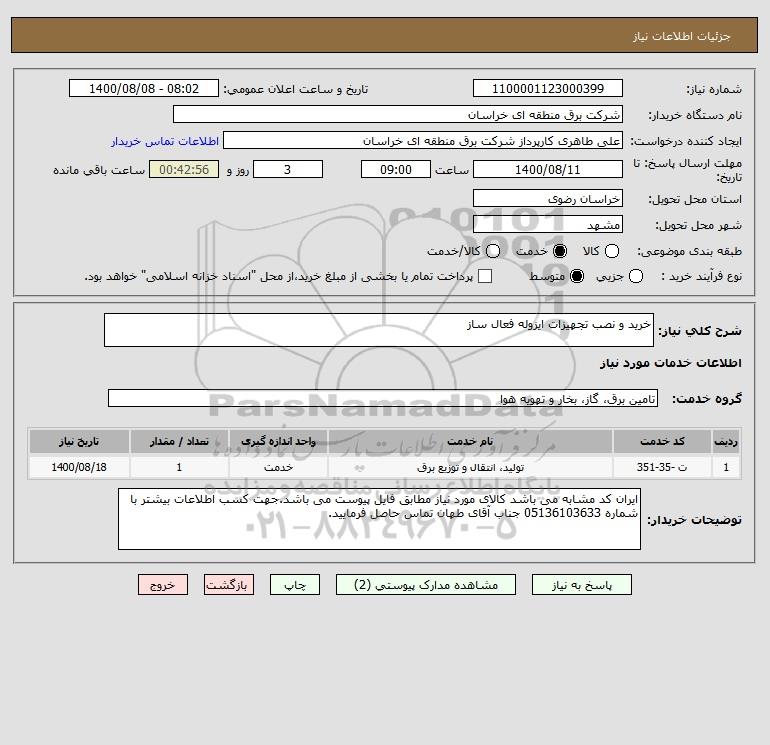
Task: Choose the متوسط purchase type radio
Action: pos(577,276)
